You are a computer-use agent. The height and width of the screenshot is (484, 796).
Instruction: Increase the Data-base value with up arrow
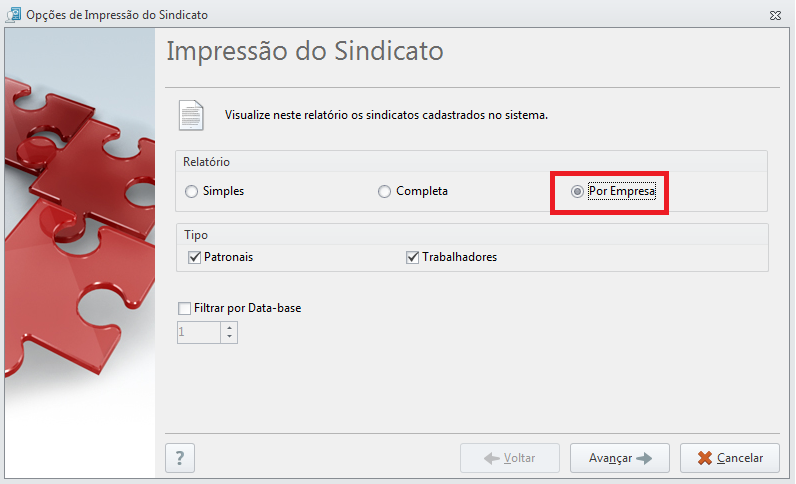click(x=229, y=328)
